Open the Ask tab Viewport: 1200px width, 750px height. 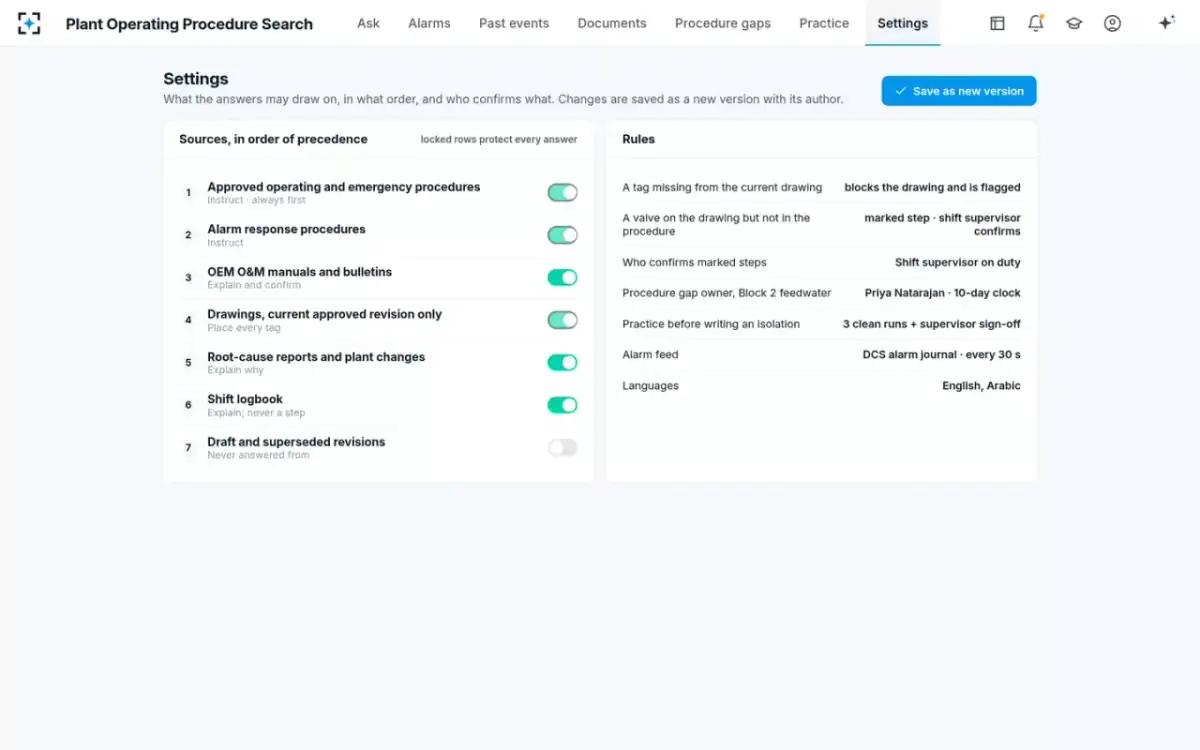(368, 23)
